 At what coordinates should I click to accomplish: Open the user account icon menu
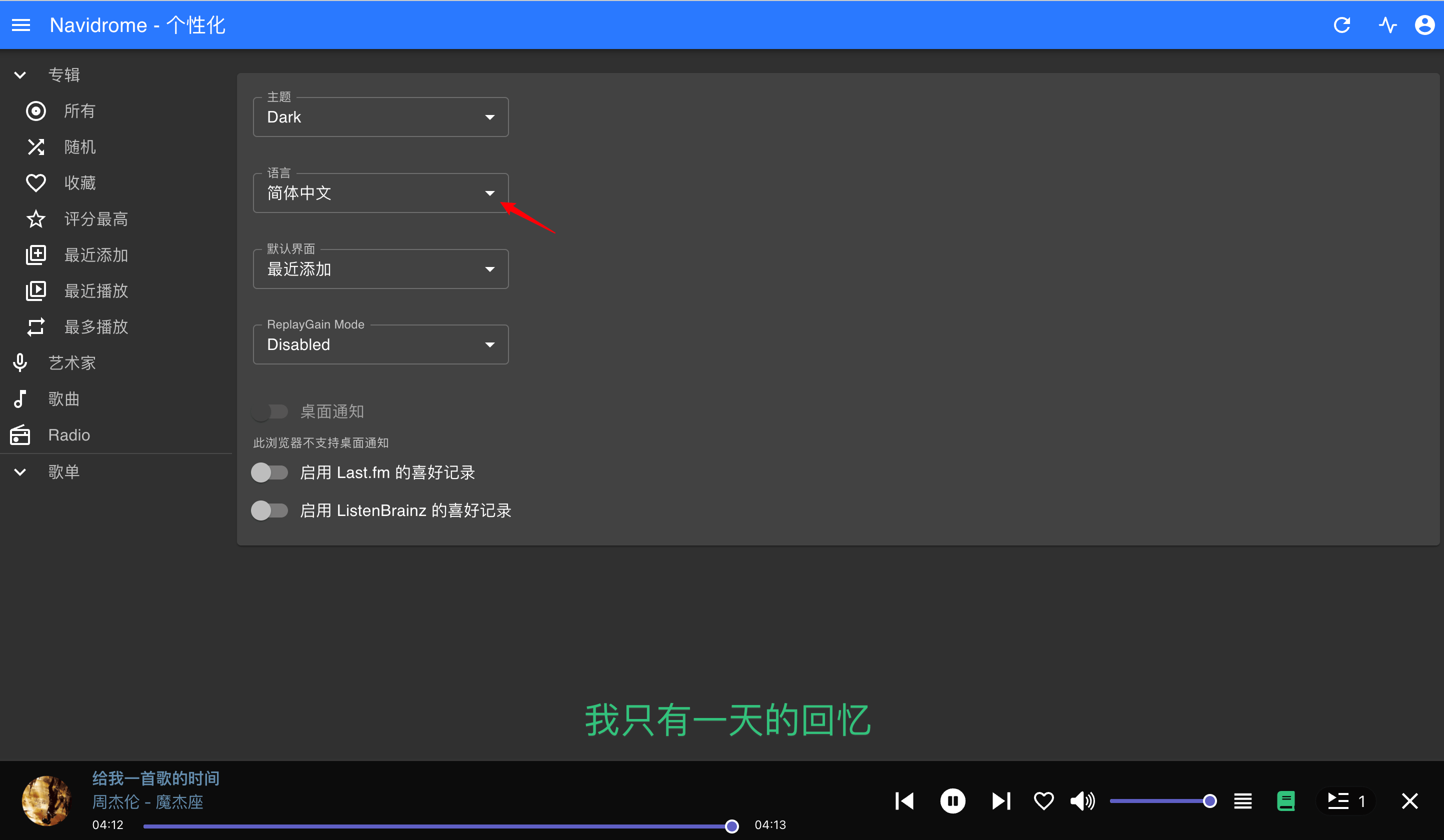[x=1424, y=25]
